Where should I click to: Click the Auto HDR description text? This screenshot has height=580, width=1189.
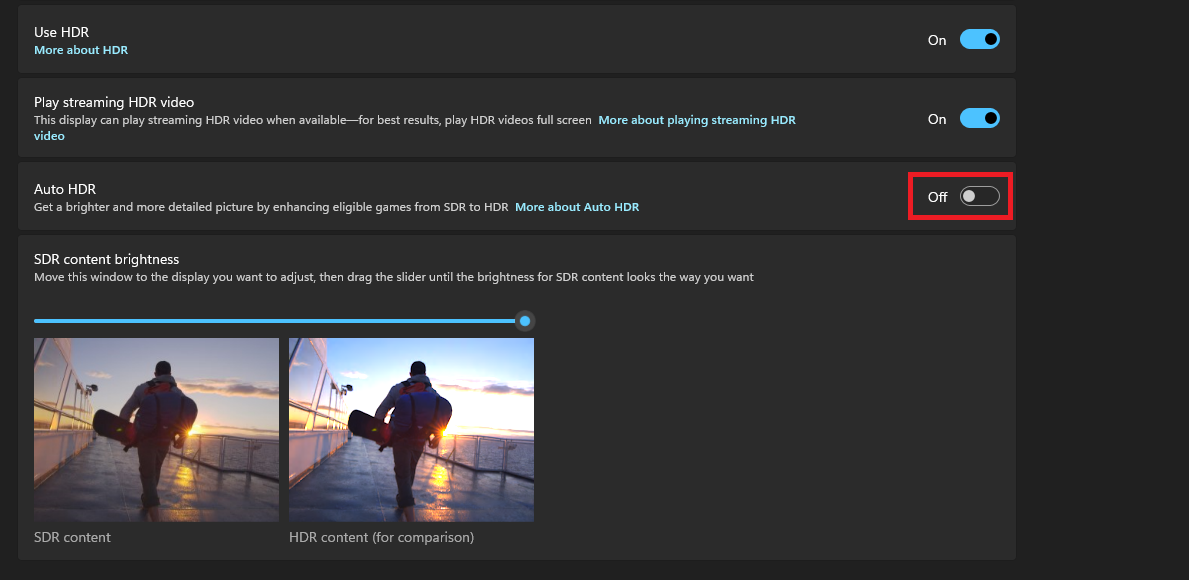tap(270, 207)
